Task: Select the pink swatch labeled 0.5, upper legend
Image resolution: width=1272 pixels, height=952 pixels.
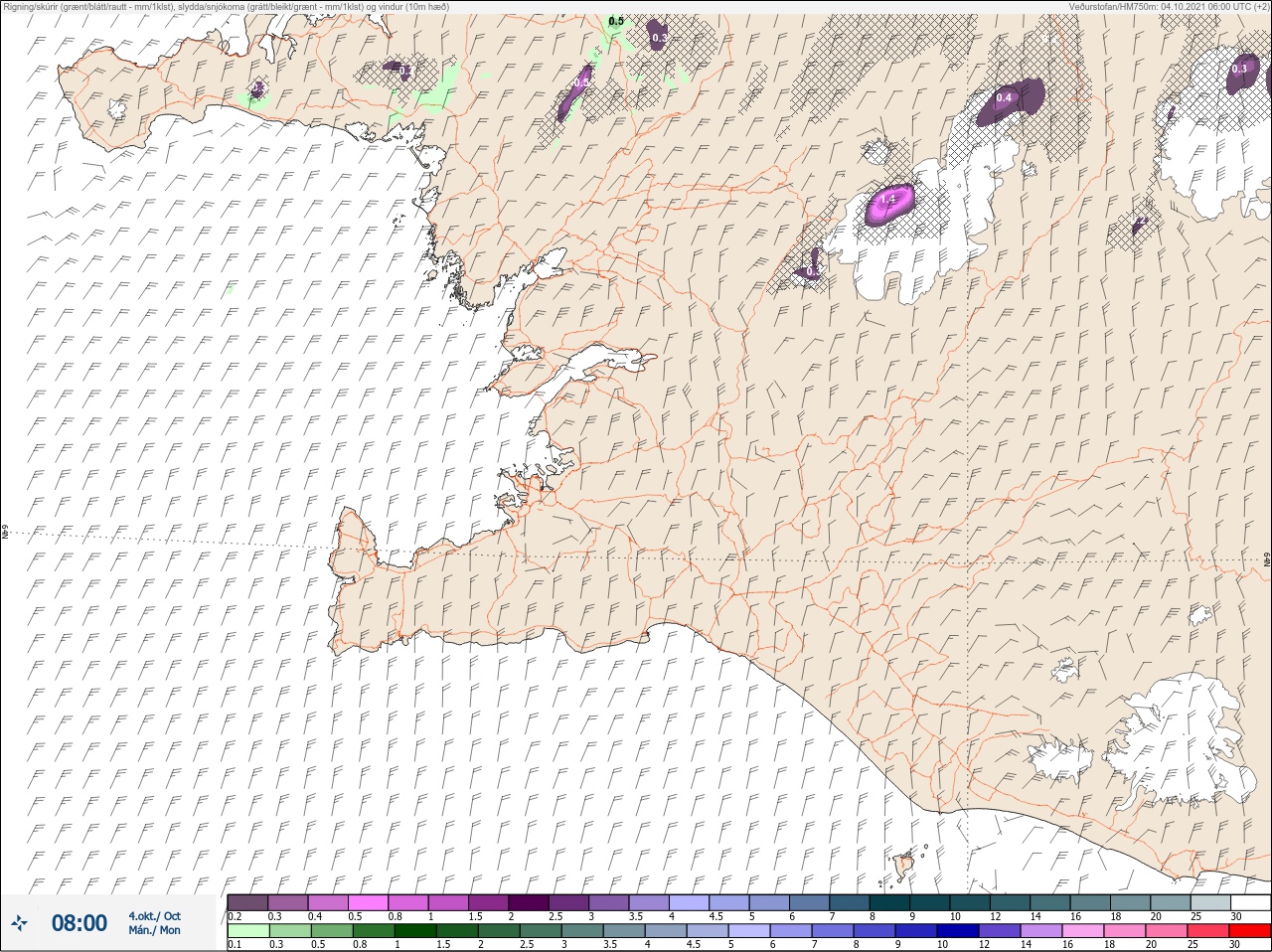Action: (369, 902)
